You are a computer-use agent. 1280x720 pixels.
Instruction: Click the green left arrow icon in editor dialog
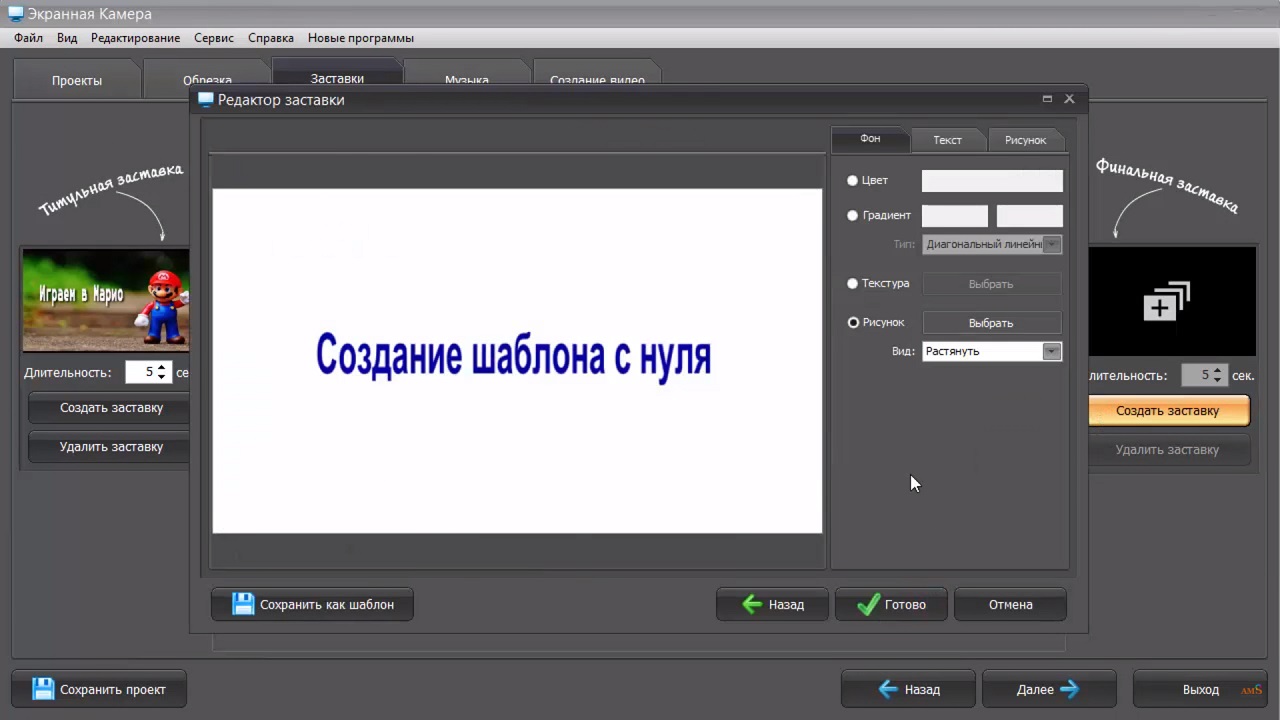(x=752, y=604)
